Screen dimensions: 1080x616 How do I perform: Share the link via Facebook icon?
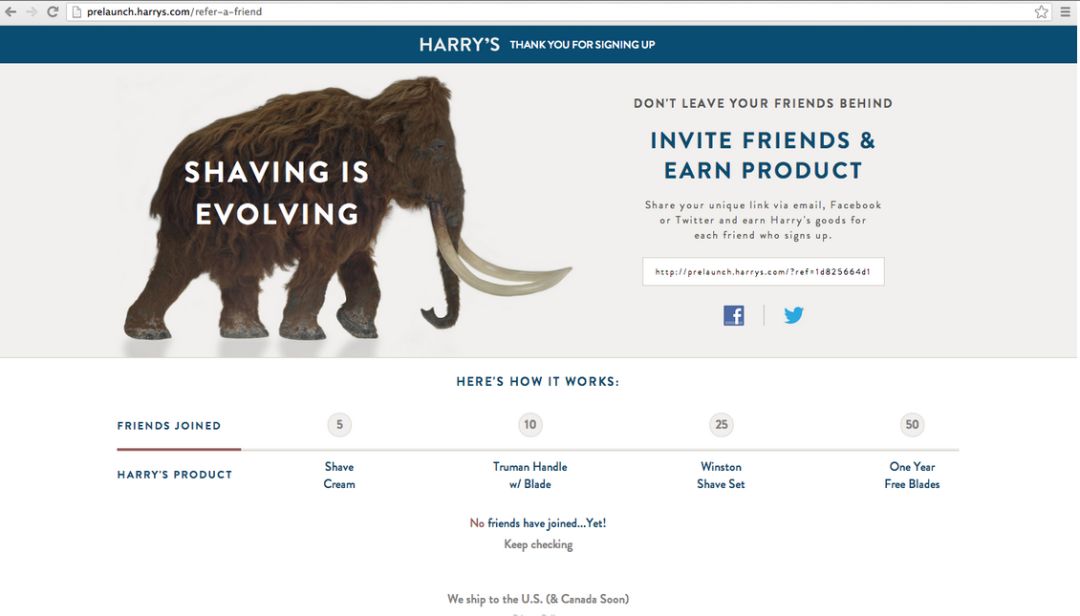click(734, 316)
